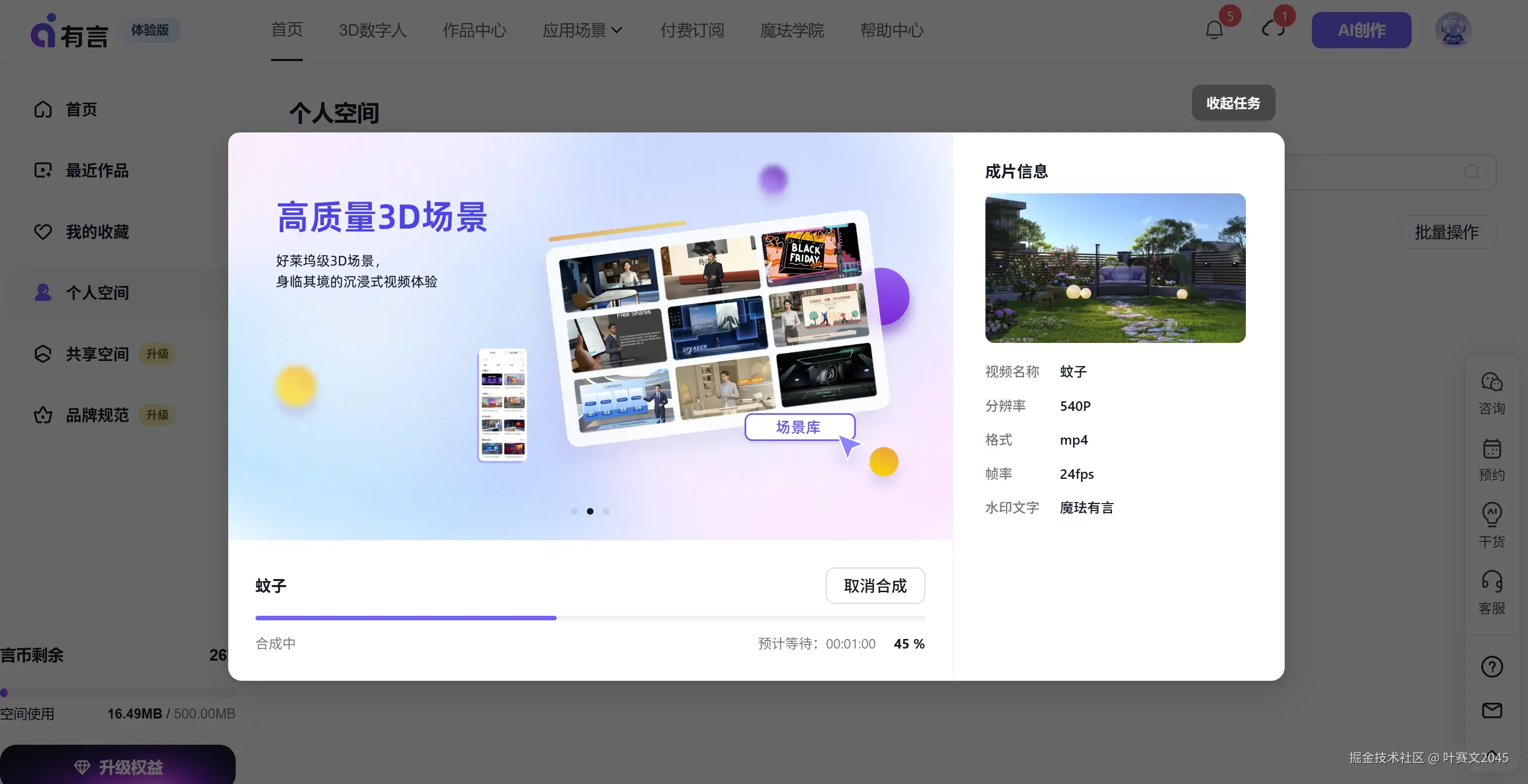The width and height of the screenshot is (1528, 784).
Task: Click the question mark help icon
Action: (1491, 667)
